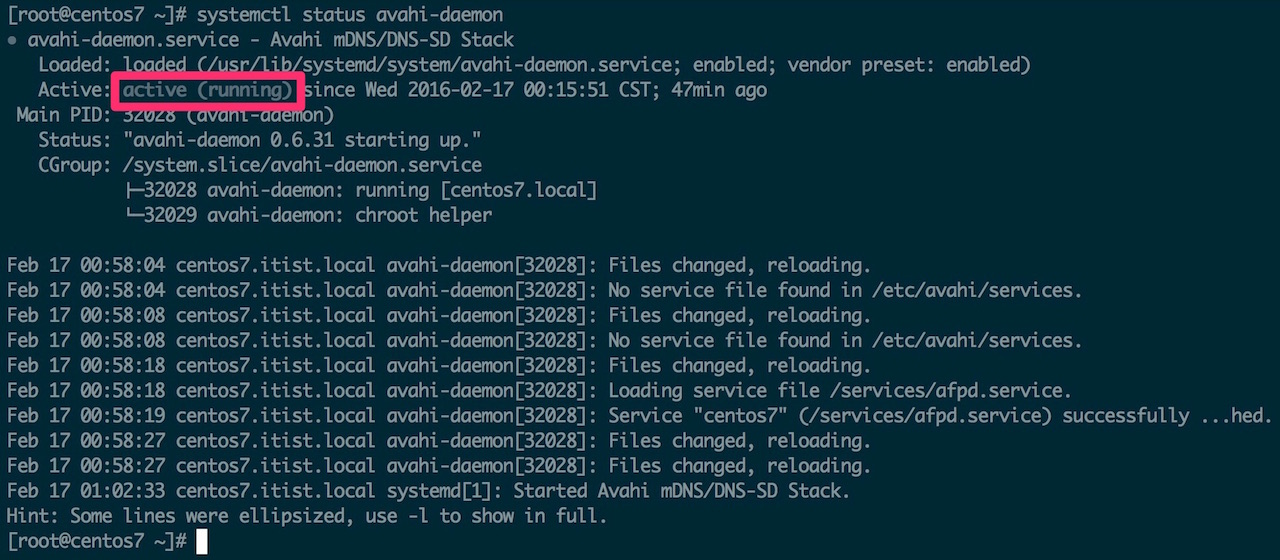Click the first "Files changed, reloading." log line
Image resolution: width=1280 pixels, height=560 pixels.
point(739,265)
